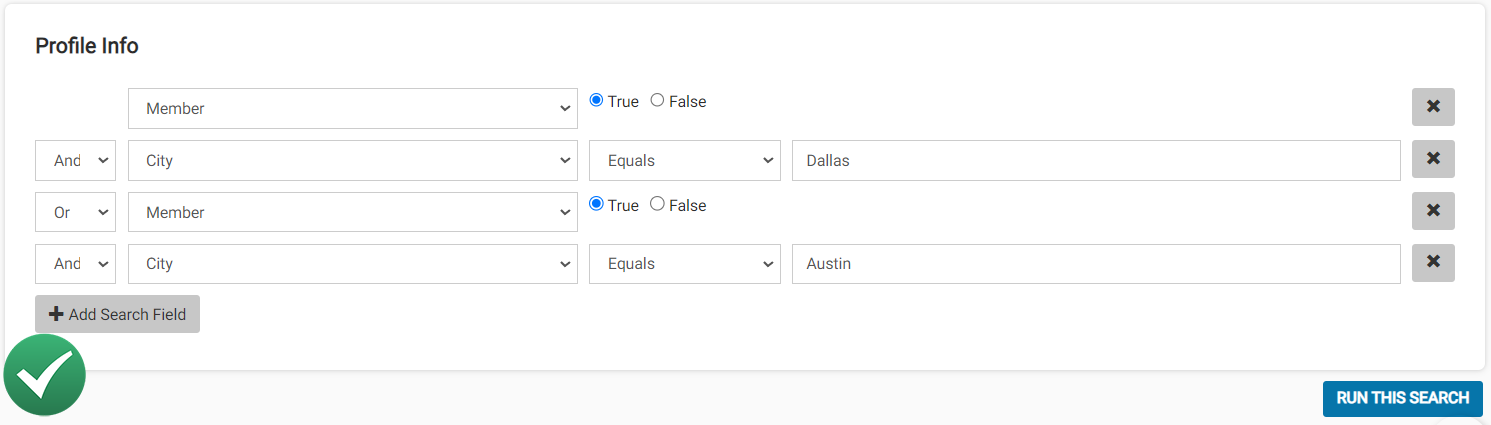
Task: Open the Equals dropdown on Austin row
Action: tap(685, 264)
